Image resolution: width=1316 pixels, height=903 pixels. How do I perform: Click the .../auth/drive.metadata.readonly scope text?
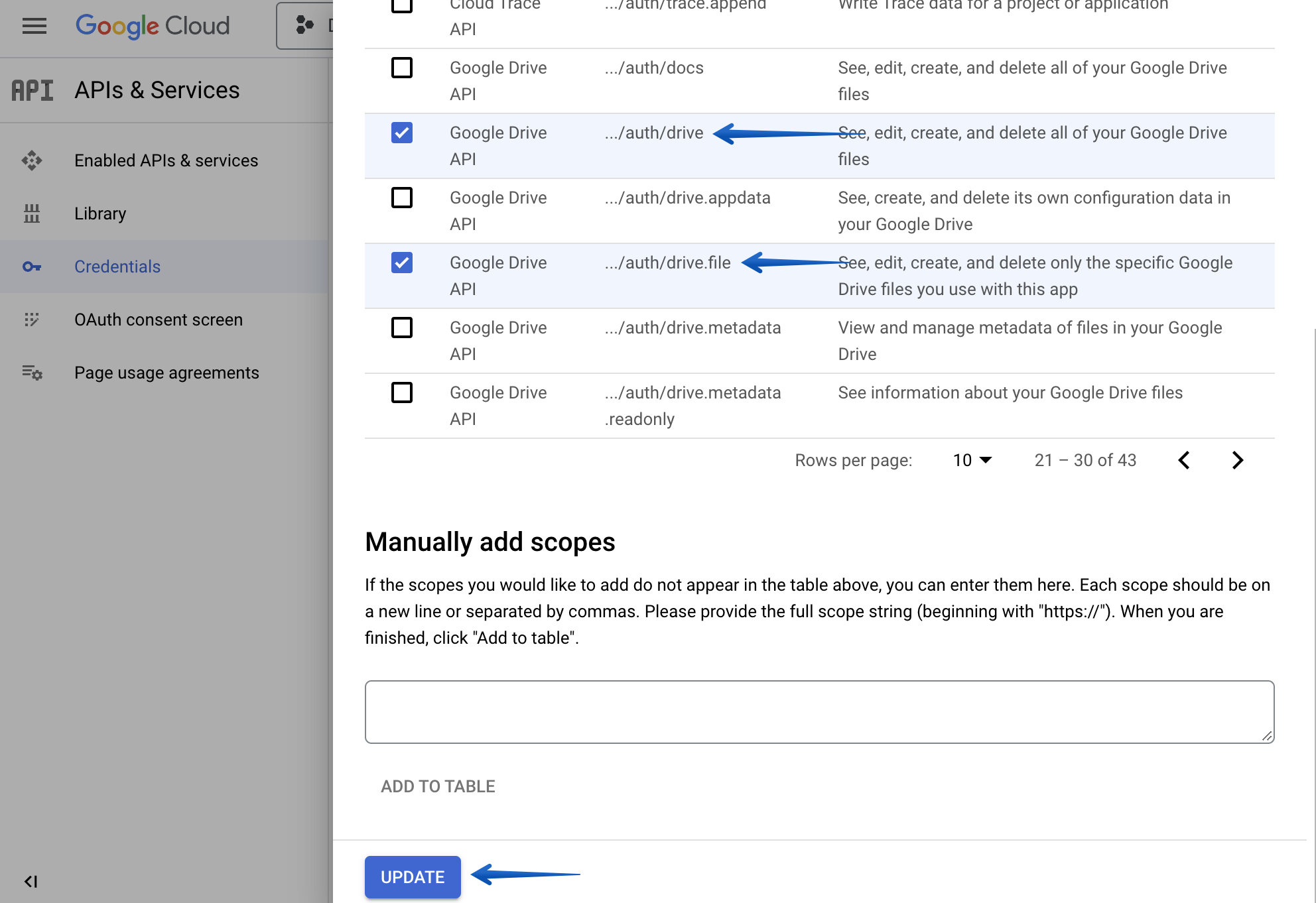pyautogui.click(x=692, y=406)
